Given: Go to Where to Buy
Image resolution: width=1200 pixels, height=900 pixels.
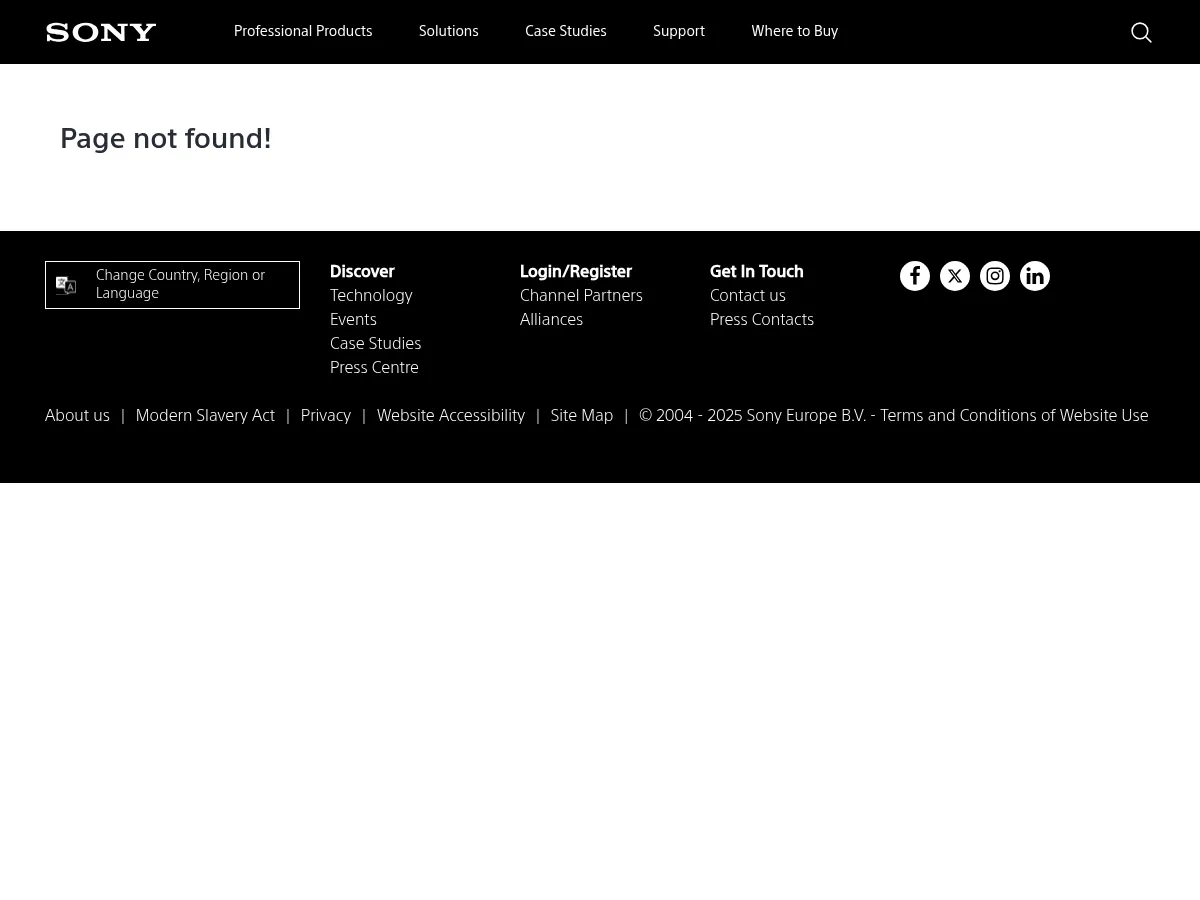Looking at the screenshot, I should tap(794, 31).
